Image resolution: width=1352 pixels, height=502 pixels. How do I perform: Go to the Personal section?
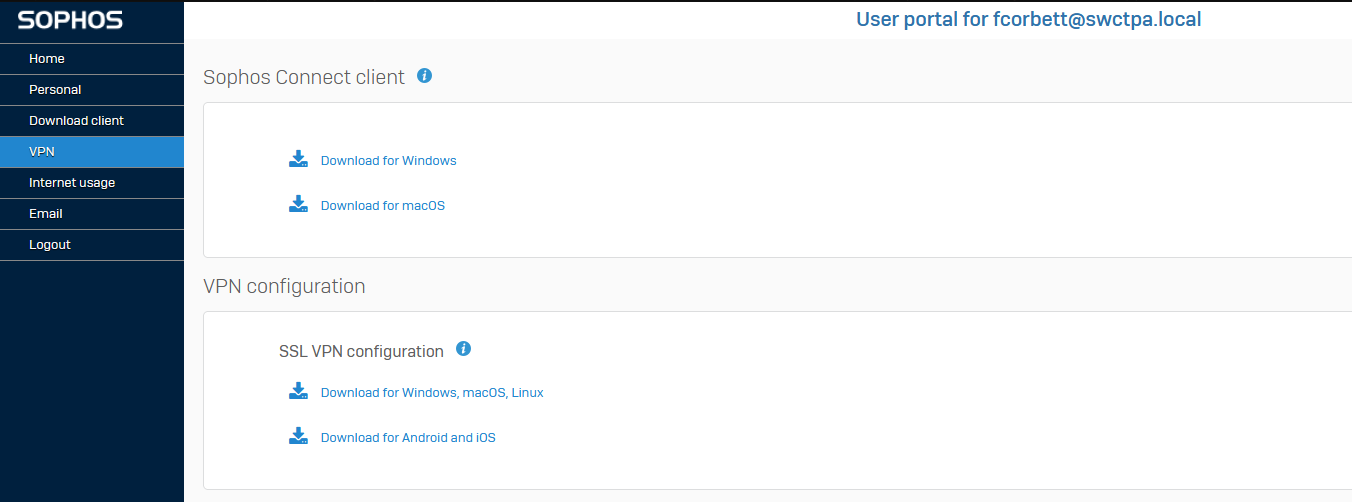coord(92,90)
